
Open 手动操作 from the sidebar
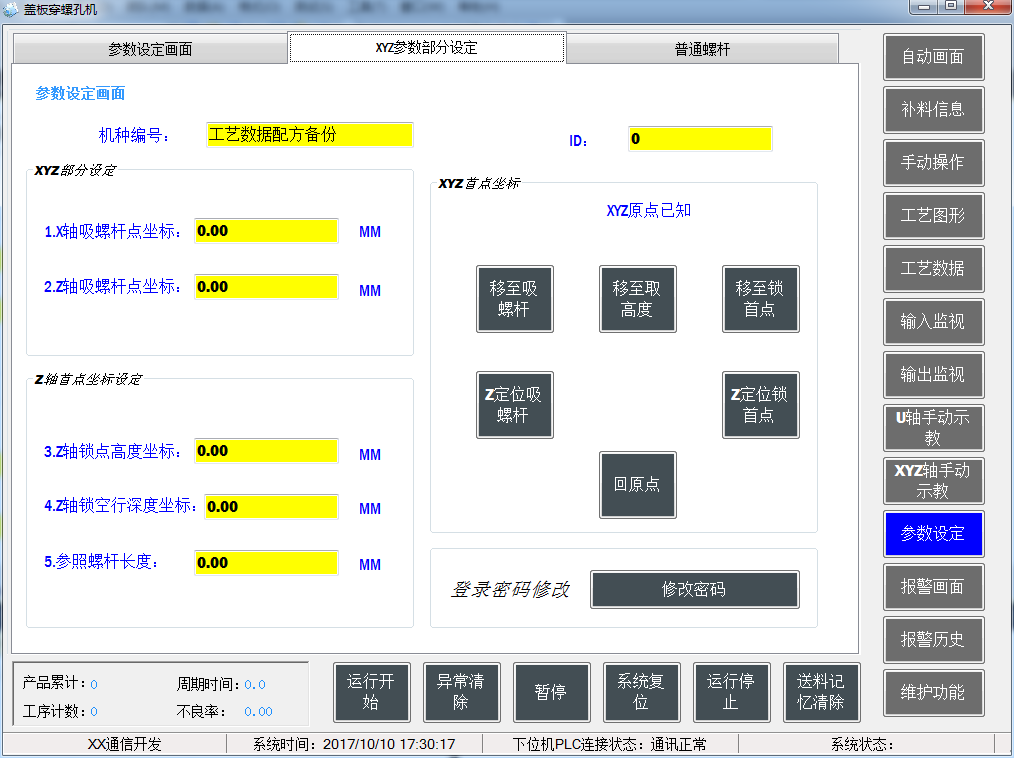point(932,163)
